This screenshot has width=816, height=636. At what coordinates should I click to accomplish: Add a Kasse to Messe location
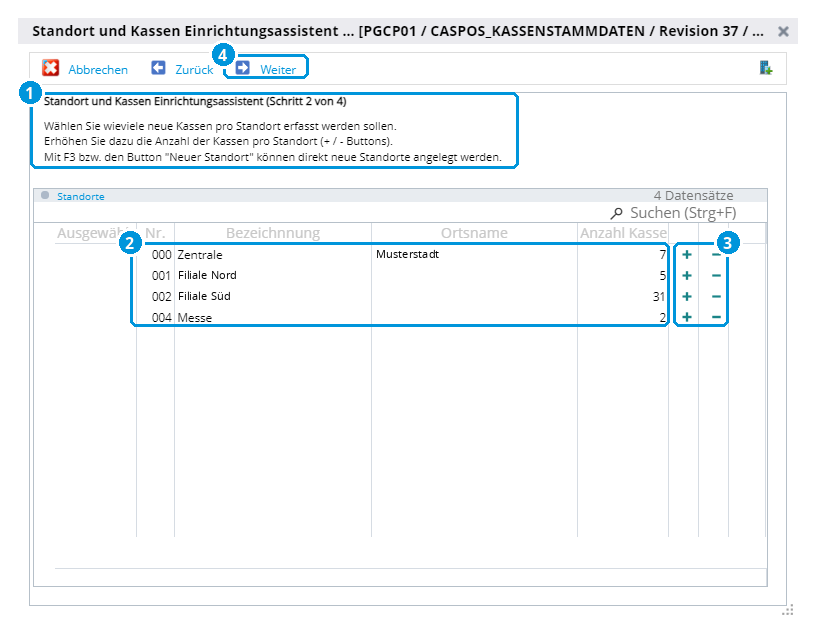(687, 317)
